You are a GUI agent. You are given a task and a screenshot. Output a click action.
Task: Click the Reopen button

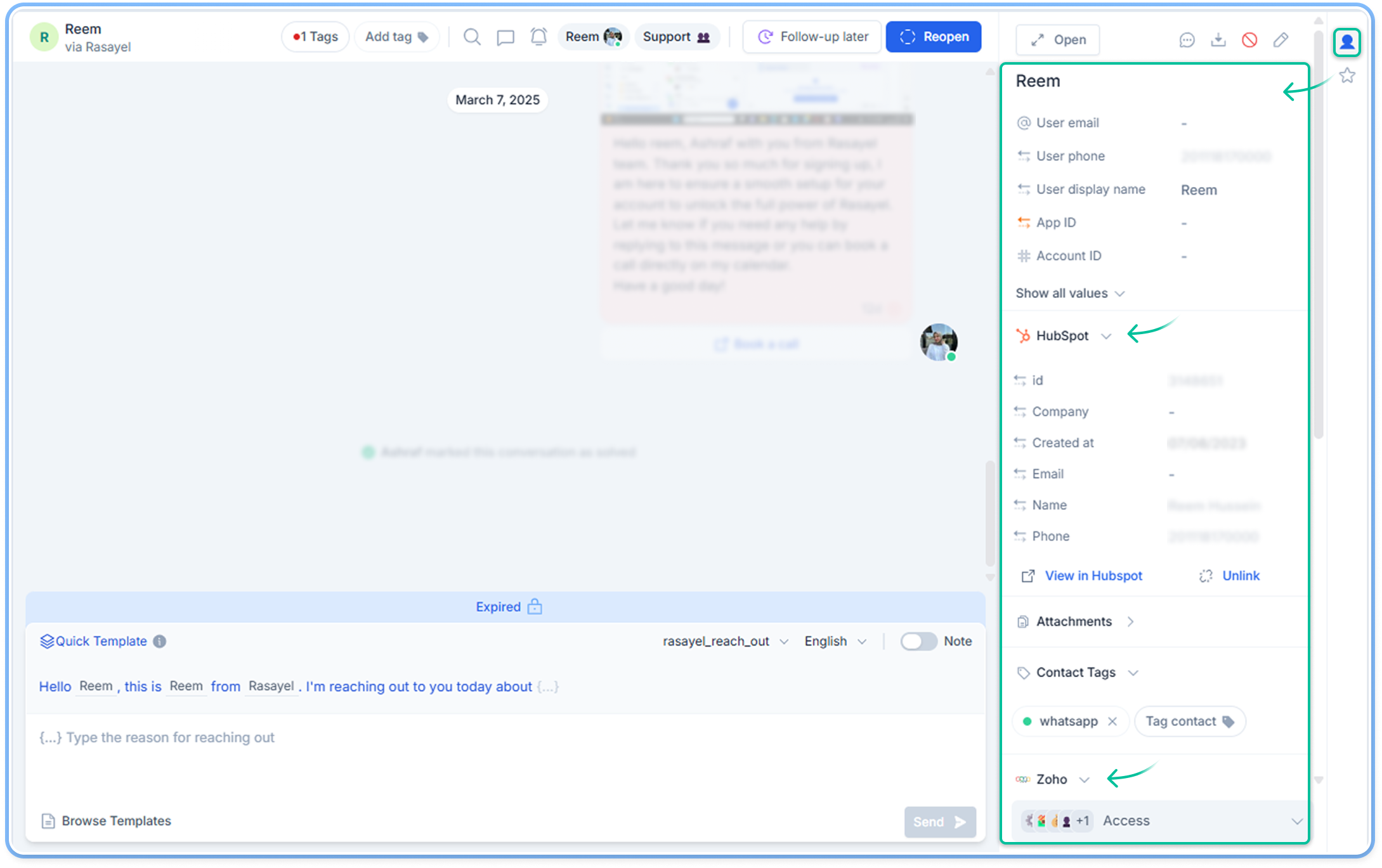933,37
